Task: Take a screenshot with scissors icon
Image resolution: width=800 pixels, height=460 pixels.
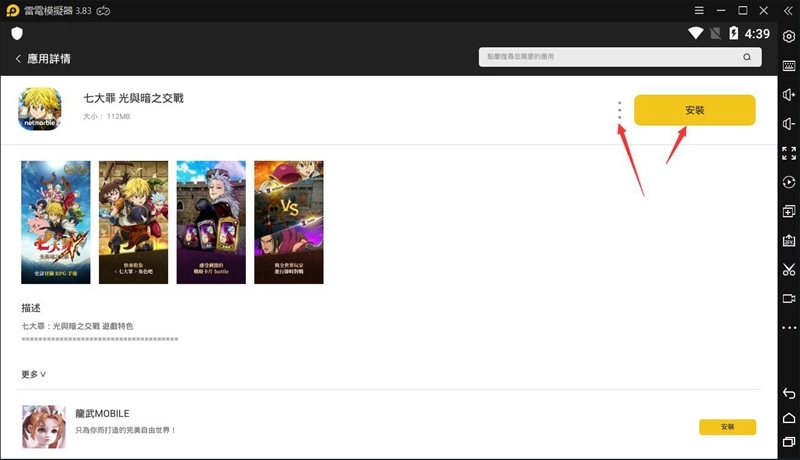Action: [789, 269]
